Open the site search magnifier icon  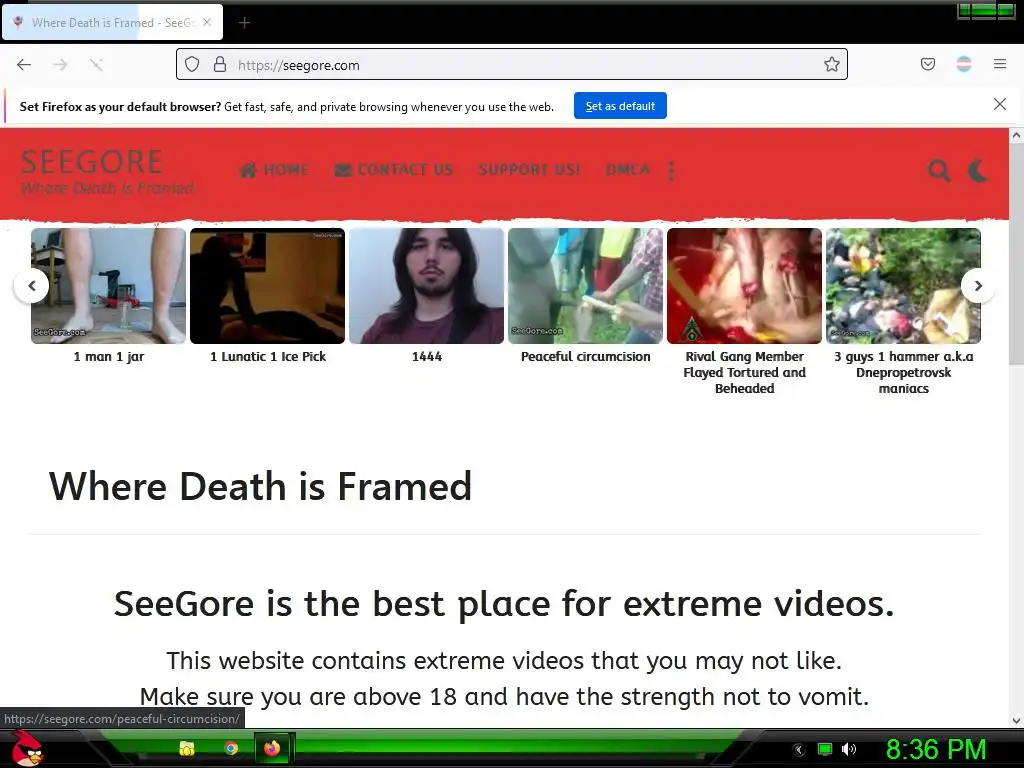pos(939,170)
